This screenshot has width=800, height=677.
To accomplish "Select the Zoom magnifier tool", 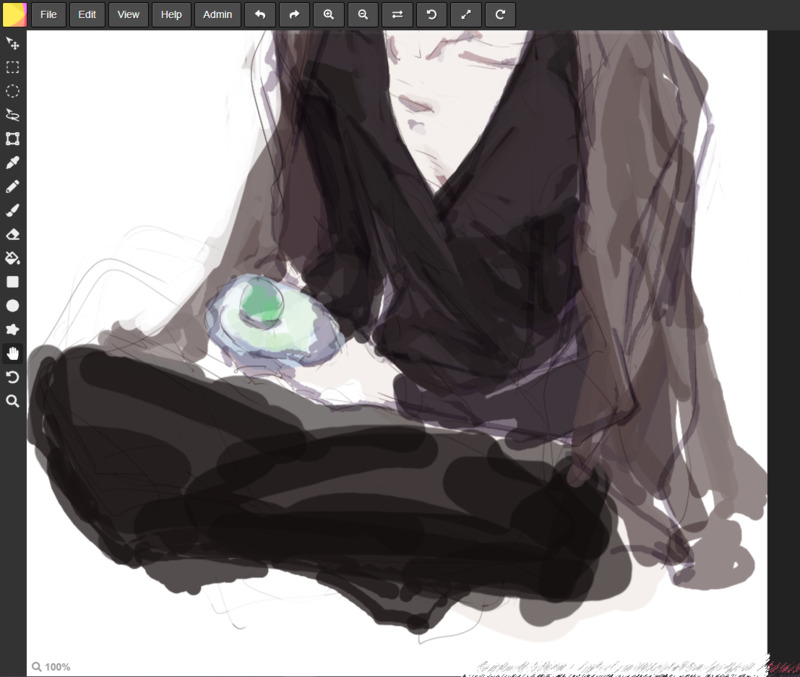I will 13,401.
